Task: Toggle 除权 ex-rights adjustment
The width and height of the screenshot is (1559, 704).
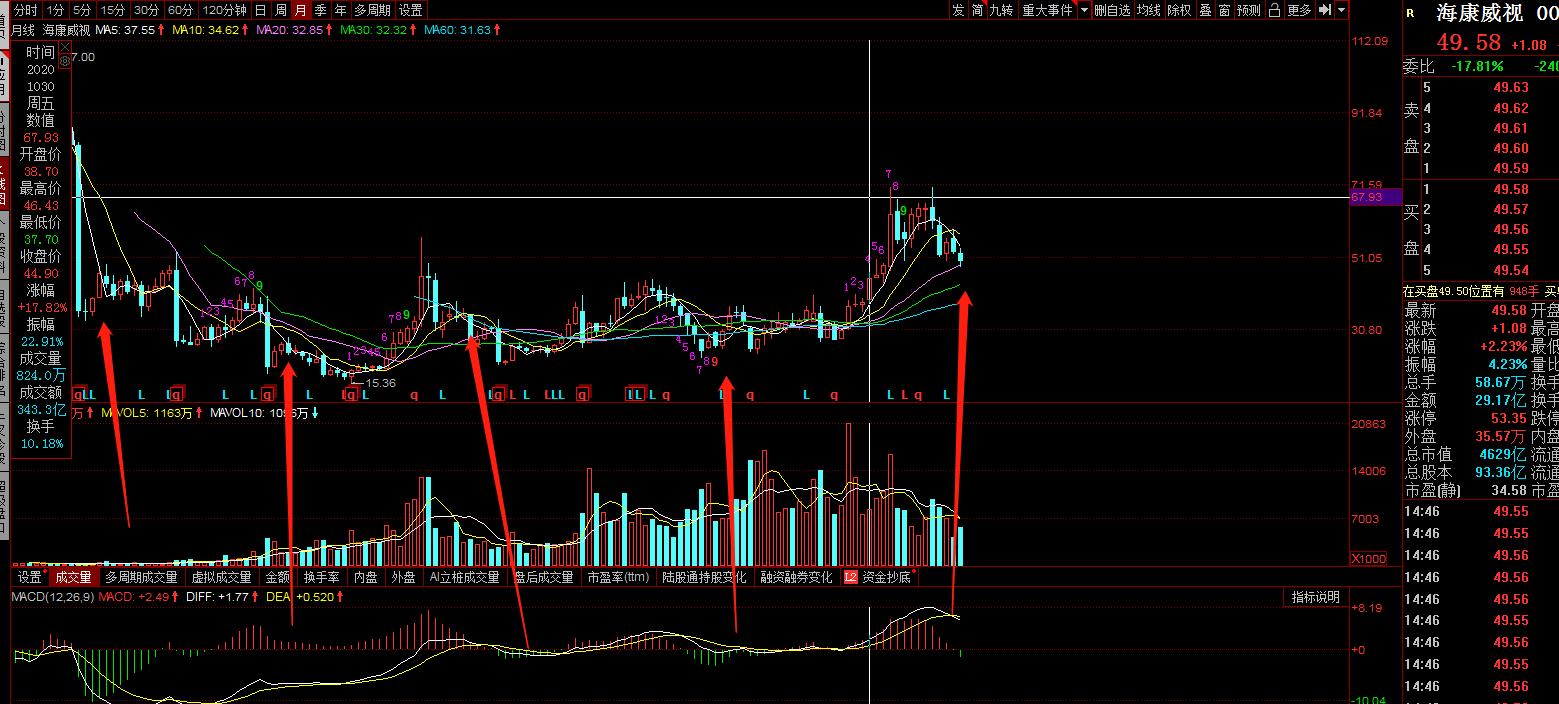Action: pos(1180,10)
